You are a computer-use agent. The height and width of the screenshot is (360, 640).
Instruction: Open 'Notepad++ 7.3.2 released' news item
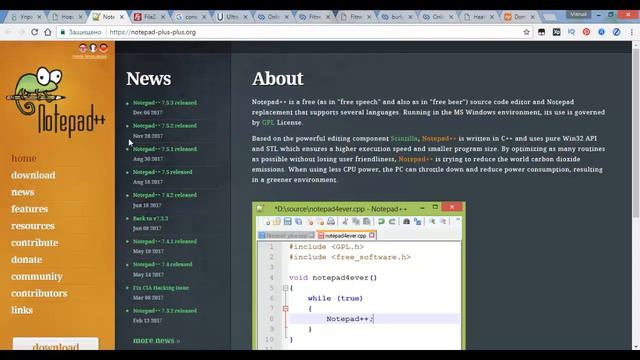coord(164,311)
